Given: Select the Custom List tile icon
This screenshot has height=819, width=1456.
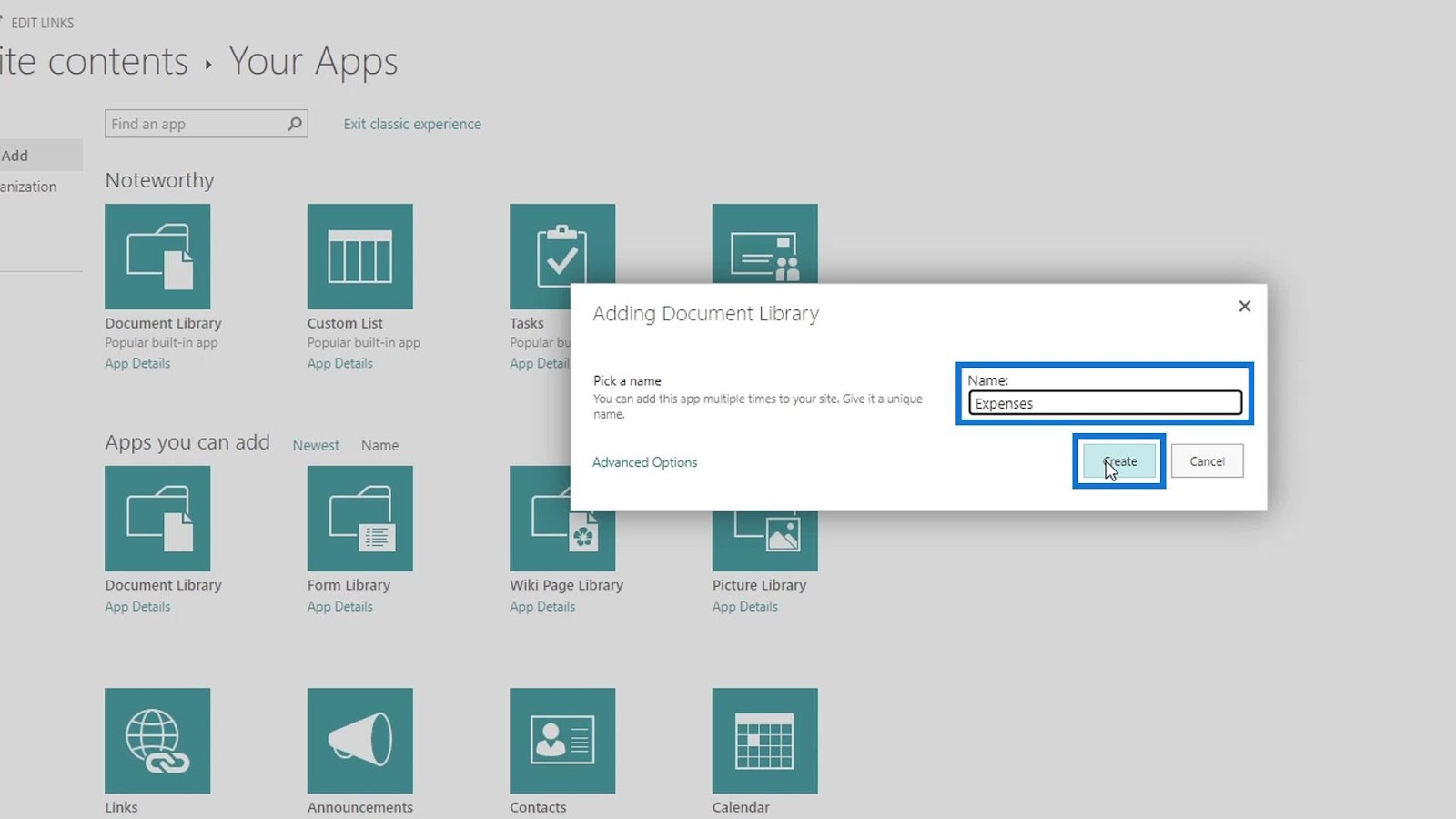Looking at the screenshot, I should 359,257.
